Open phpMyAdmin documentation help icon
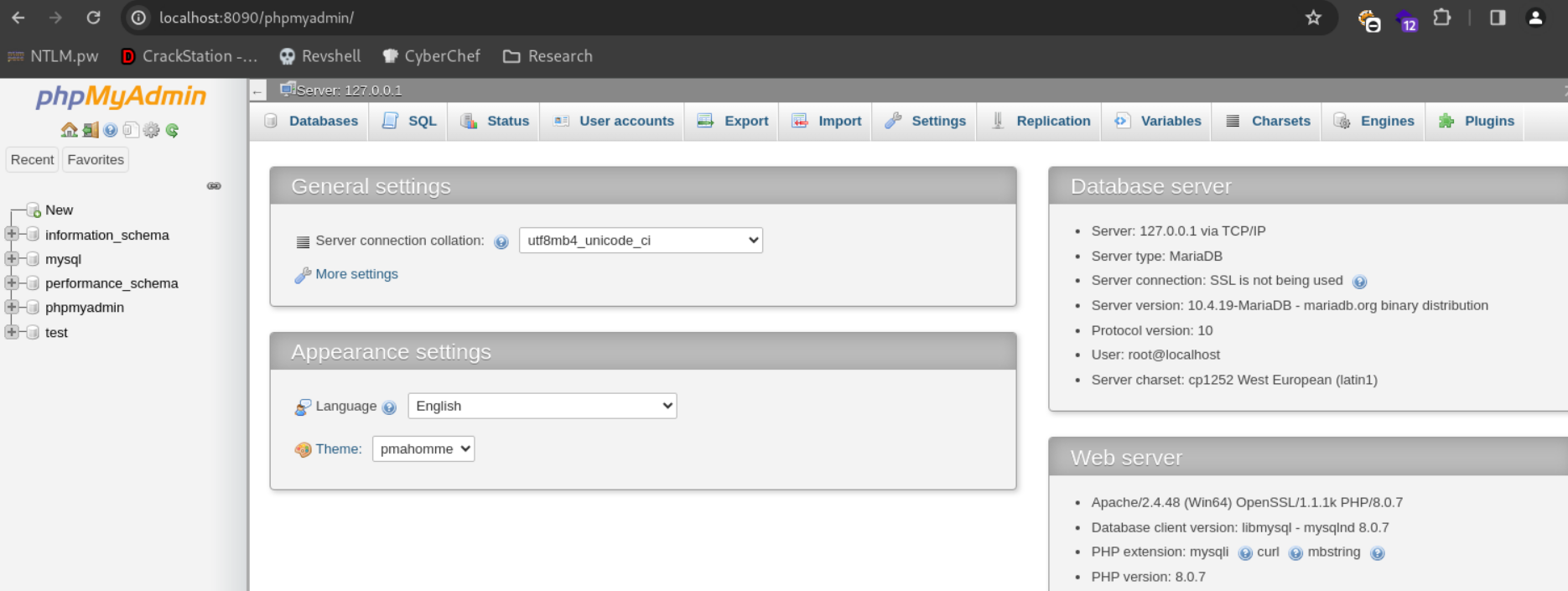 [111, 130]
